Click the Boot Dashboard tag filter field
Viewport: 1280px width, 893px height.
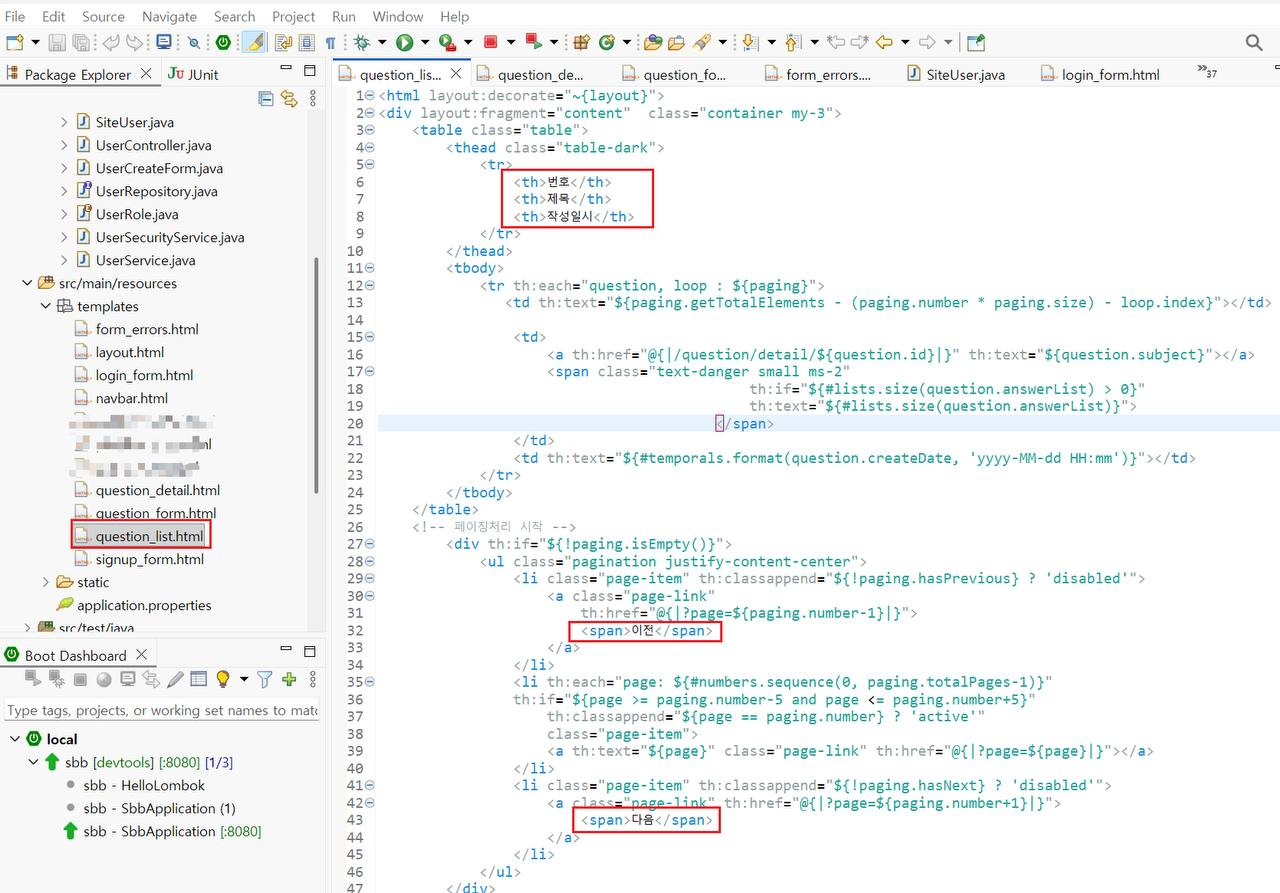click(161, 710)
